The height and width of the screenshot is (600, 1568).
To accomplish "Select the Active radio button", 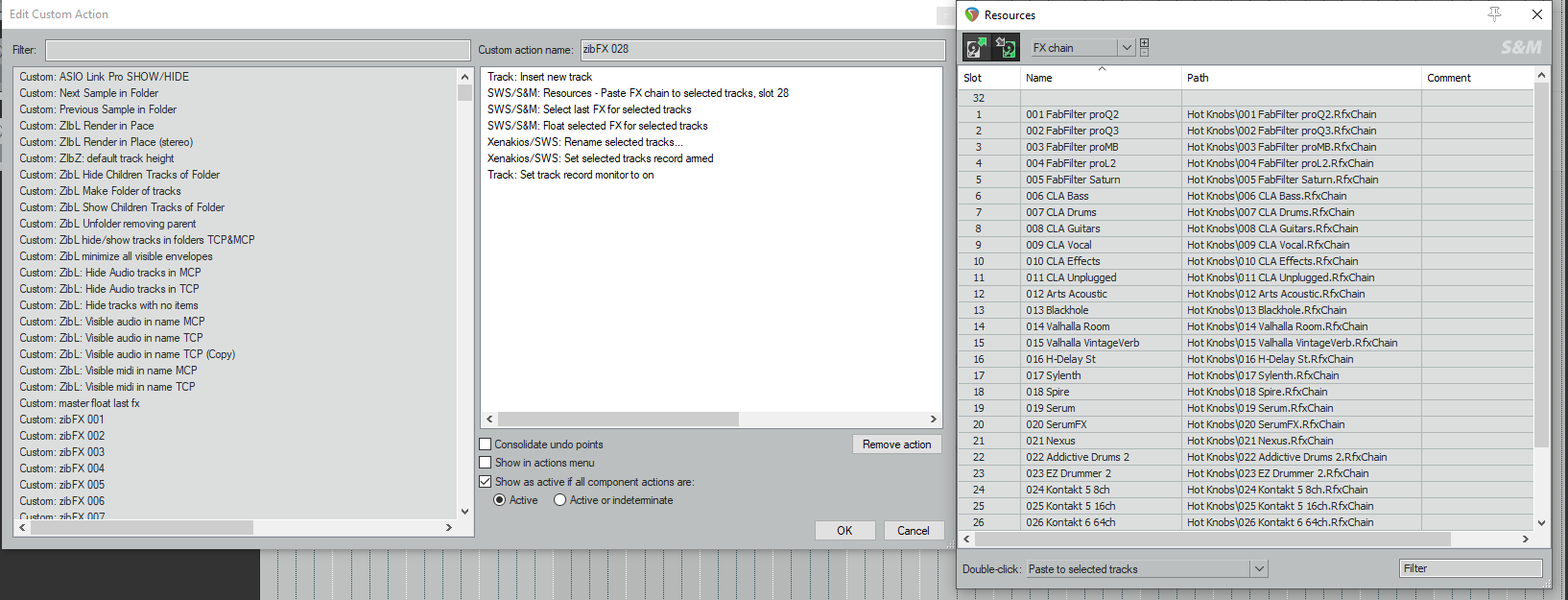I will coord(499,500).
